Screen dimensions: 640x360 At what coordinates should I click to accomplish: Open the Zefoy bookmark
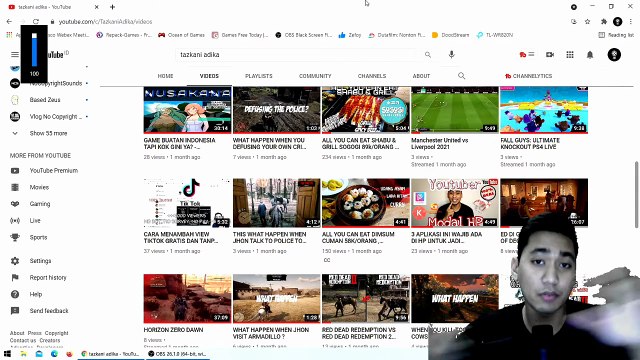pyautogui.click(x=350, y=35)
